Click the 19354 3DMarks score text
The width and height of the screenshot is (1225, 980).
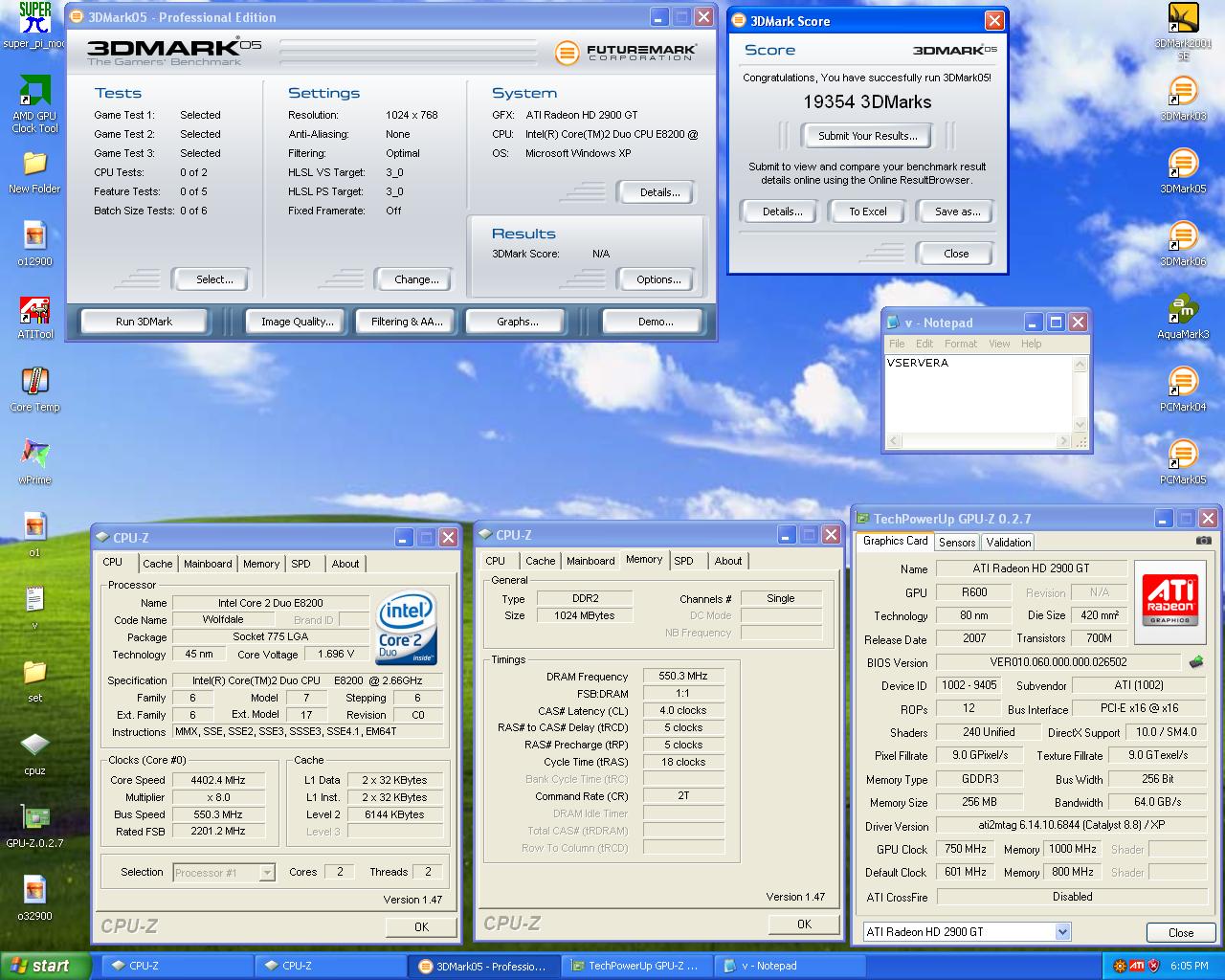[x=867, y=101]
